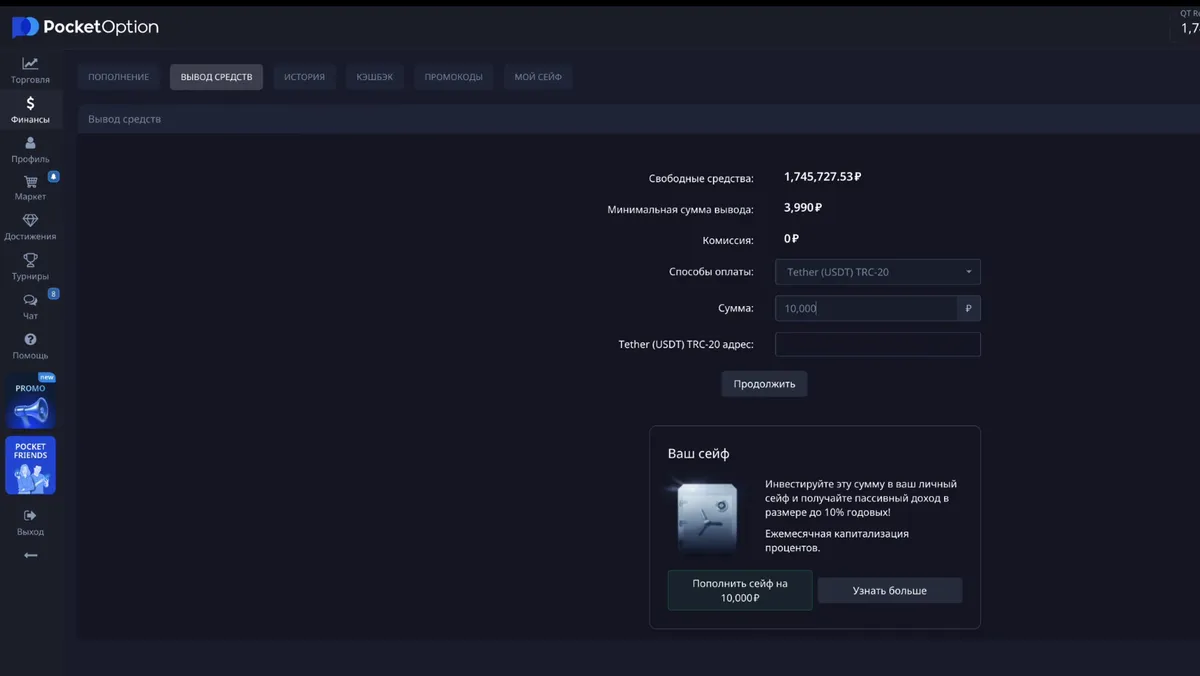This screenshot has width=1200, height=676.
Task: Click the Продолжить button
Action: (x=764, y=383)
